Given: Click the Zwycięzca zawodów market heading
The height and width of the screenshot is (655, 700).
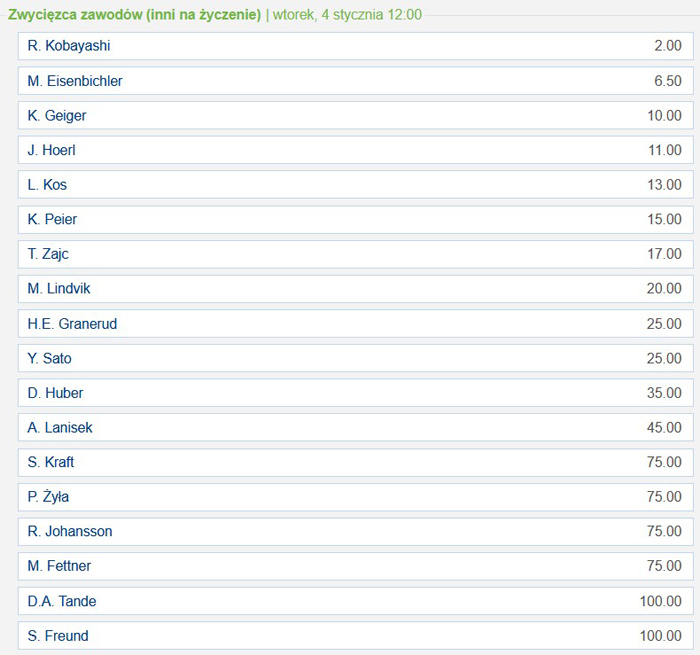Looking at the screenshot, I should (134, 15).
